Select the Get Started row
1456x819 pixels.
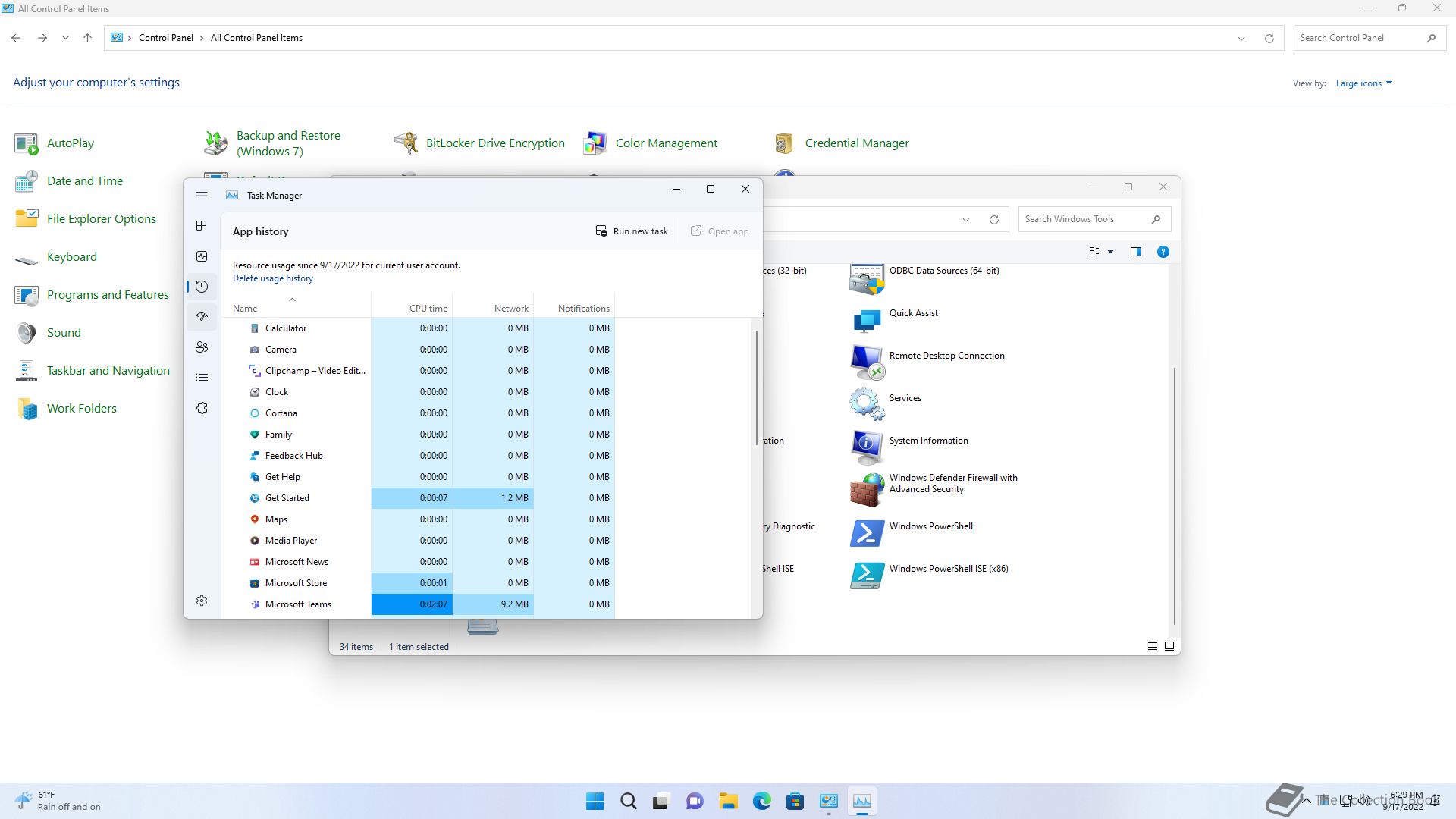418,498
